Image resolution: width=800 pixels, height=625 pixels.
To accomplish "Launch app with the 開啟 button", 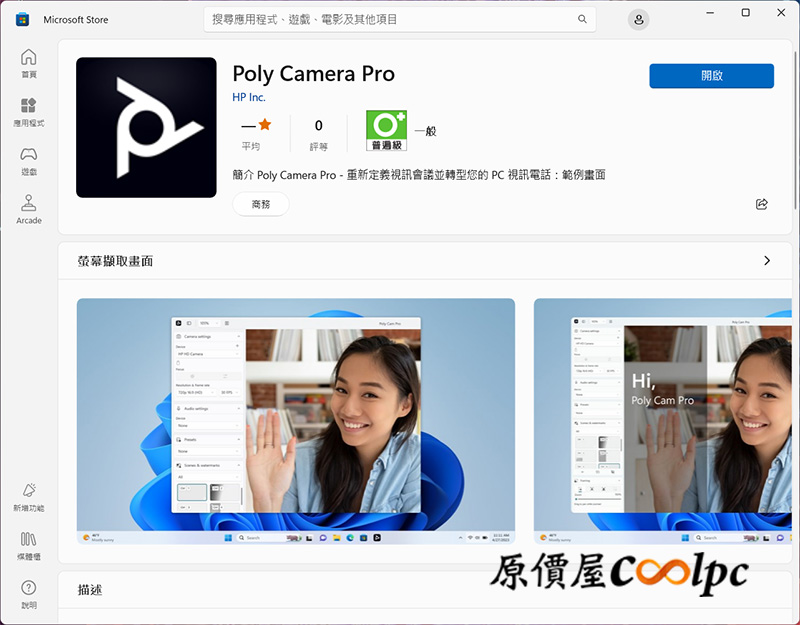I will [711, 76].
